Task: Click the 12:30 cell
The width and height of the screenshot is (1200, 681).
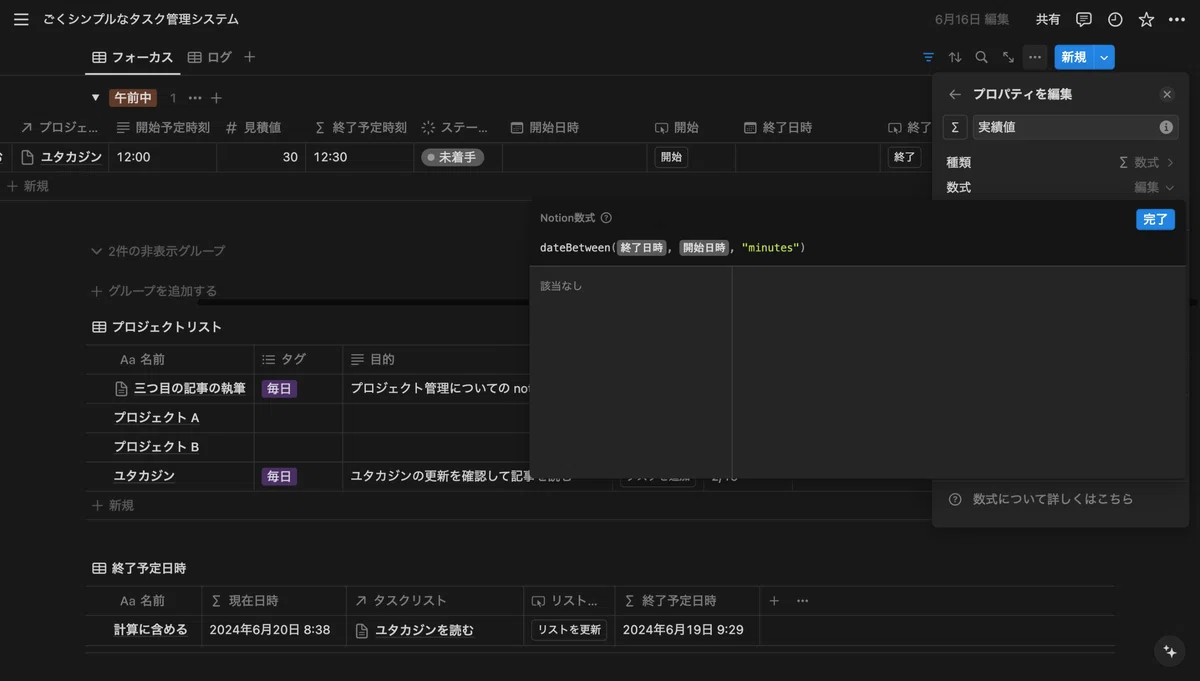Action: point(360,157)
